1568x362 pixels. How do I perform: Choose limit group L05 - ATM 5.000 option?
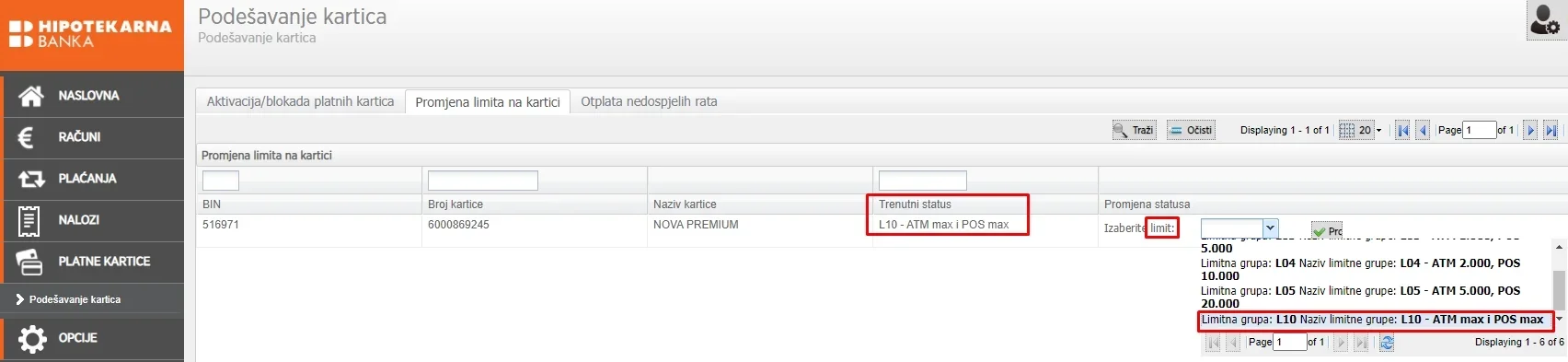[1376, 298]
